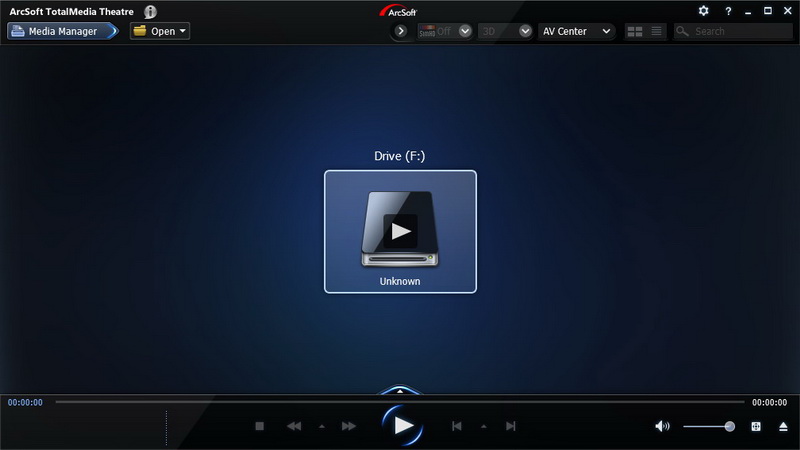
Task: Click the Open folder button
Action: (160, 31)
